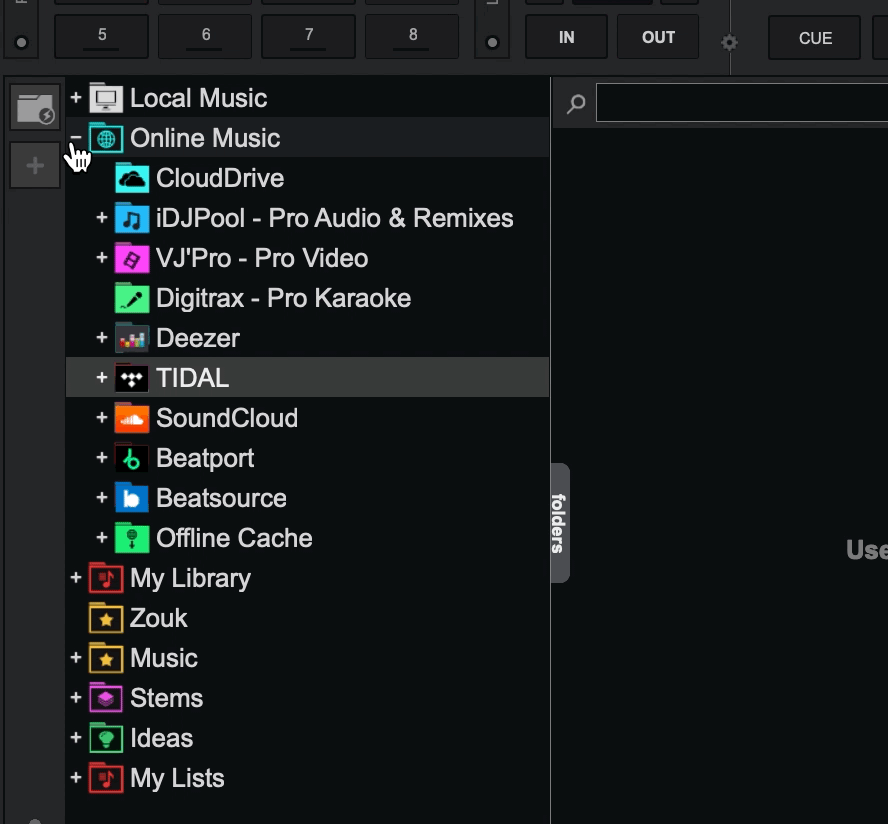
Task: Select 'VJ'Pro - Pro Video' label
Action: pyautogui.click(x=262, y=259)
